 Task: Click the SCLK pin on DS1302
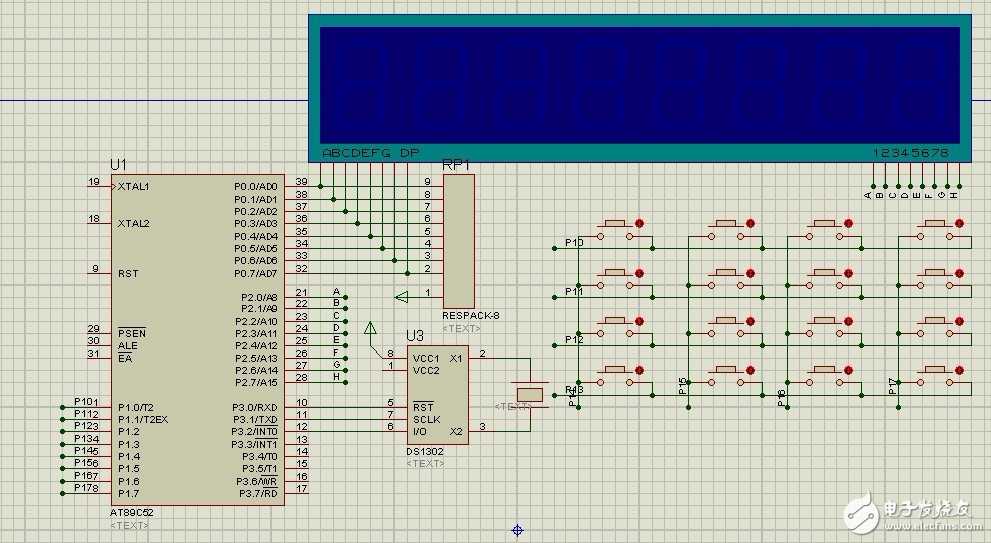pyautogui.click(x=427, y=420)
